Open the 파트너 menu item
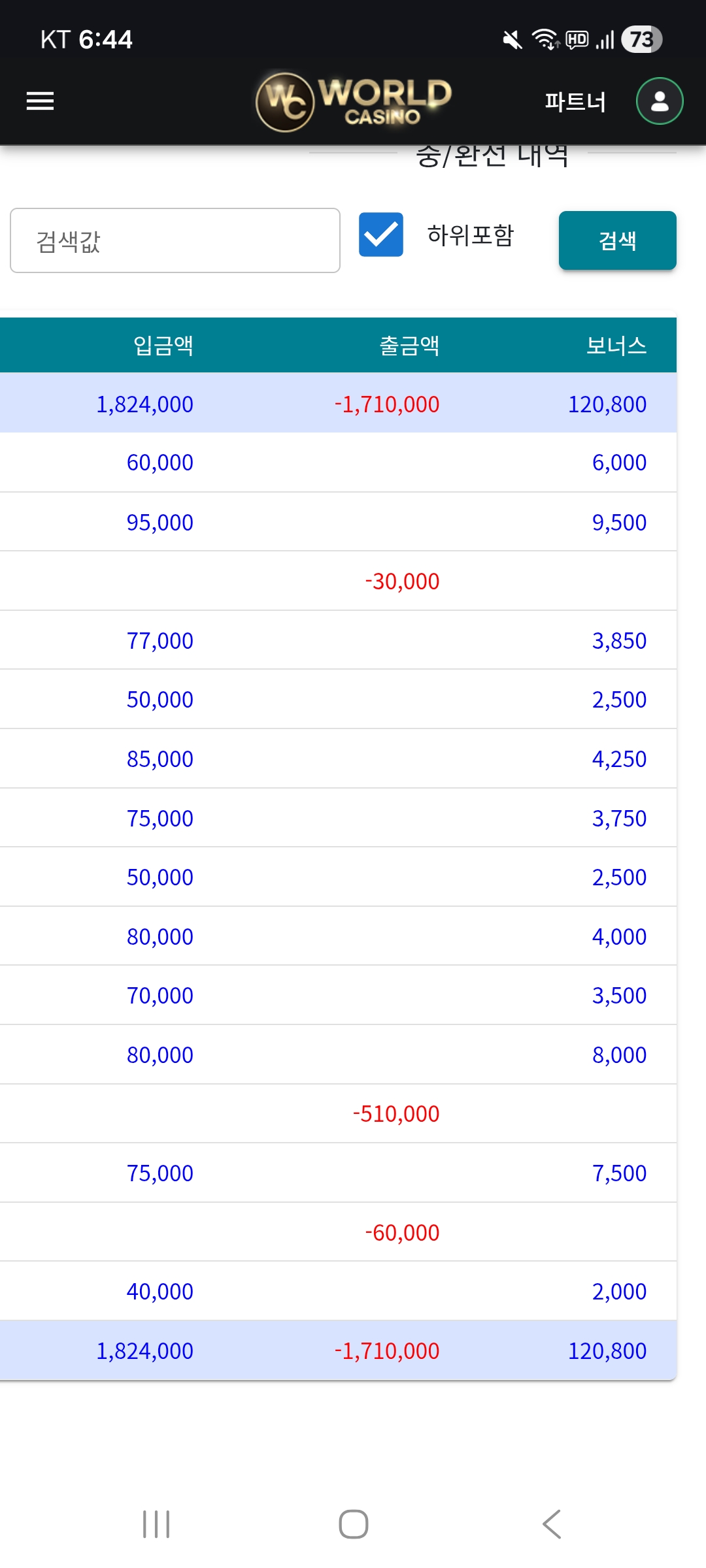 [x=575, y=102]
